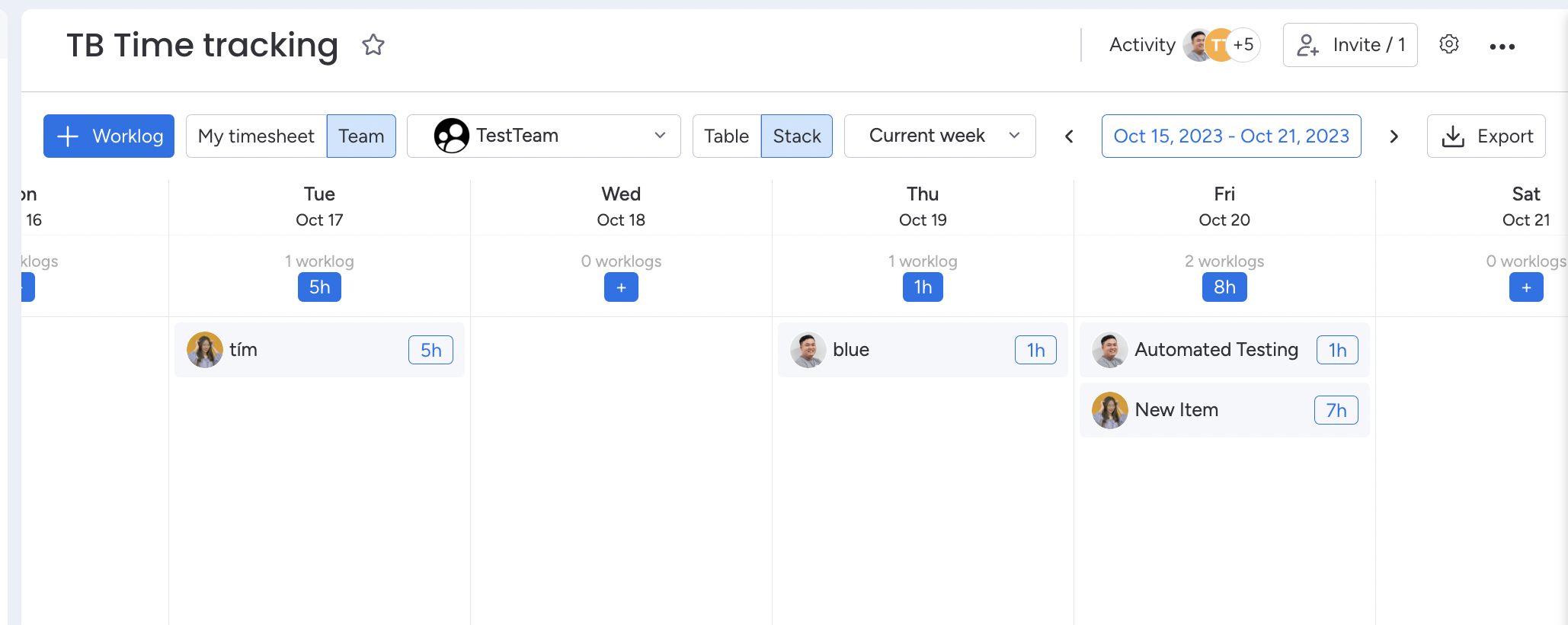Export the timesheet data
Image resolution: width=1568 pixels, height=625 pixels.
[1486, 136]
